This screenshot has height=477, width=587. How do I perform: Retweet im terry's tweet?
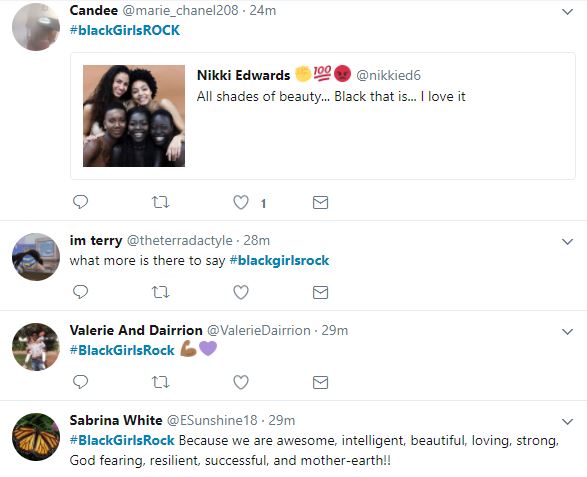[161, 292]
